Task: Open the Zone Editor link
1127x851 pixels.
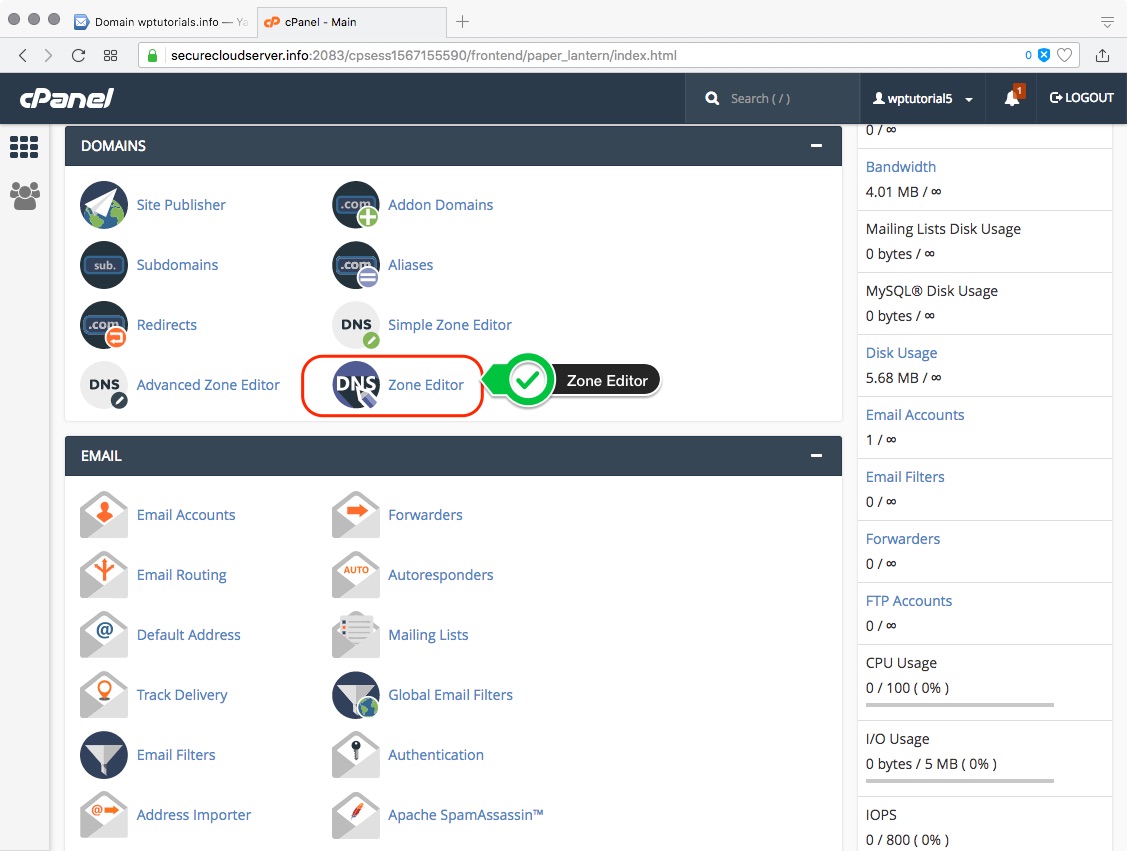Action: click(x=426, y=385)
